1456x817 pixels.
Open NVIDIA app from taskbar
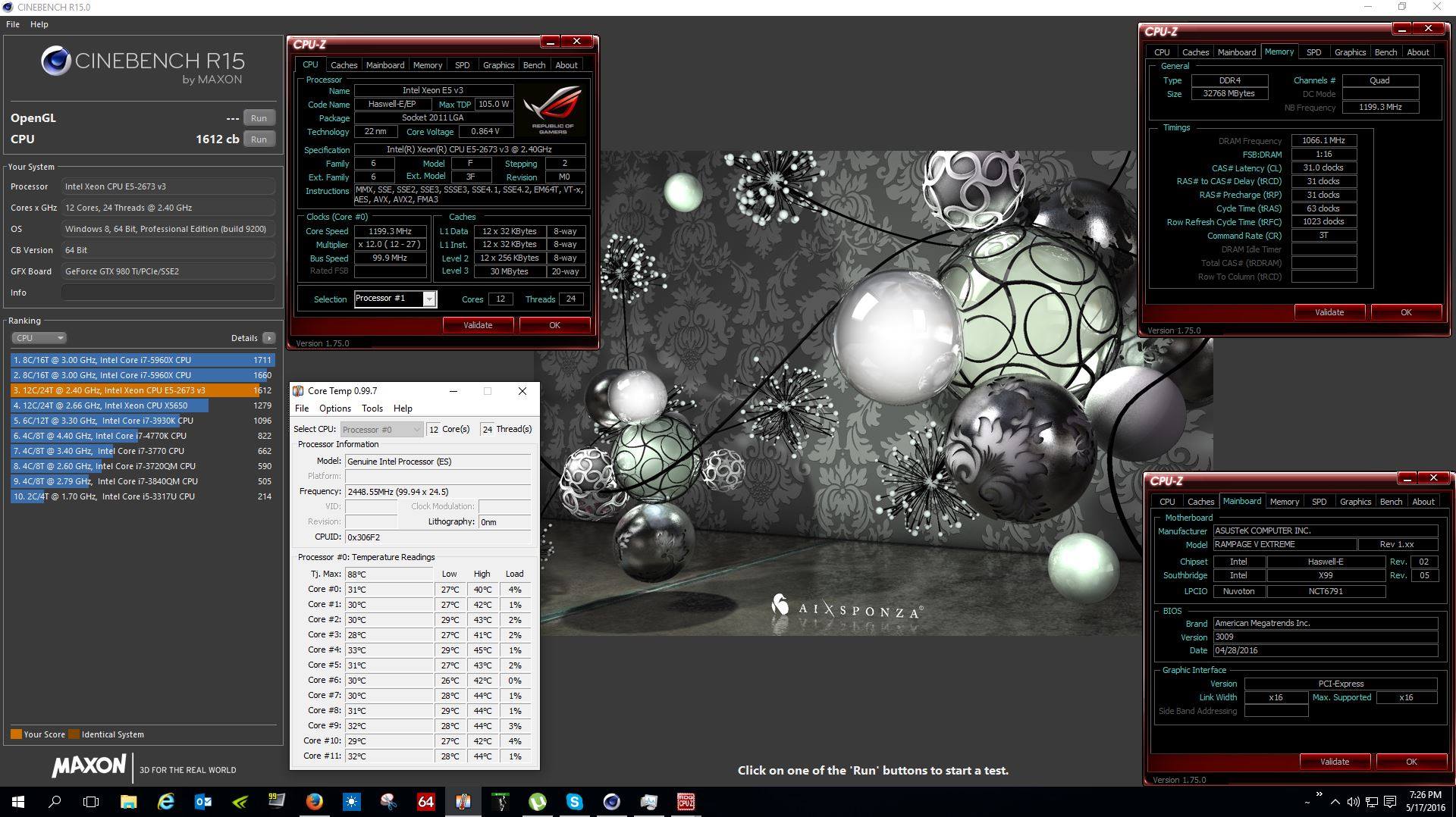pos(240,802)
